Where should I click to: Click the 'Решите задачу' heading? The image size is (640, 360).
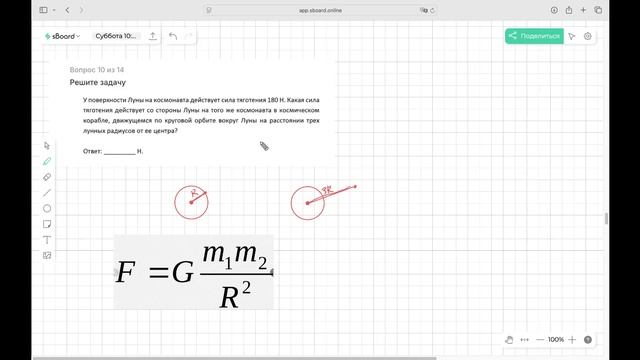(x=98, y=82)
